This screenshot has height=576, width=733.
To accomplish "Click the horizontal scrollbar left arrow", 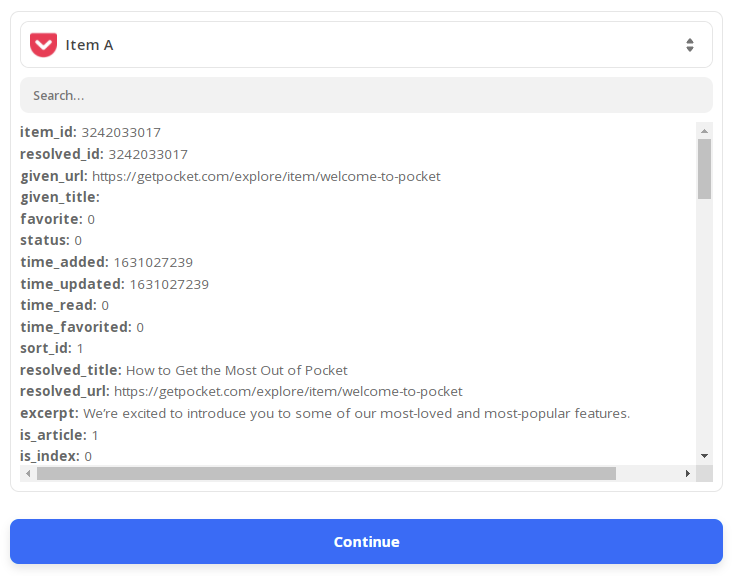I will (28, 474).
